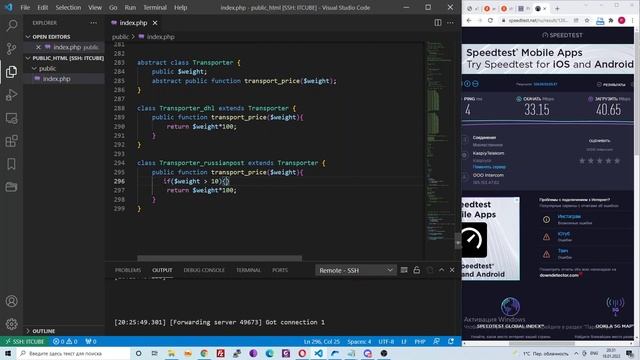The height and width of the screenshot is (360, 640).
Task: Maximize the panel with the chevron up
Action: click(442, 270)
